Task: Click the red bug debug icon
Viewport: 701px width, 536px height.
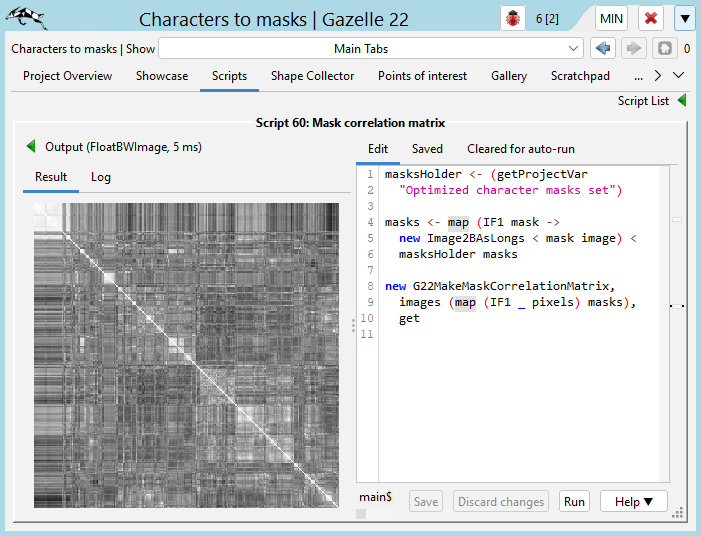Action: point(513,19)
